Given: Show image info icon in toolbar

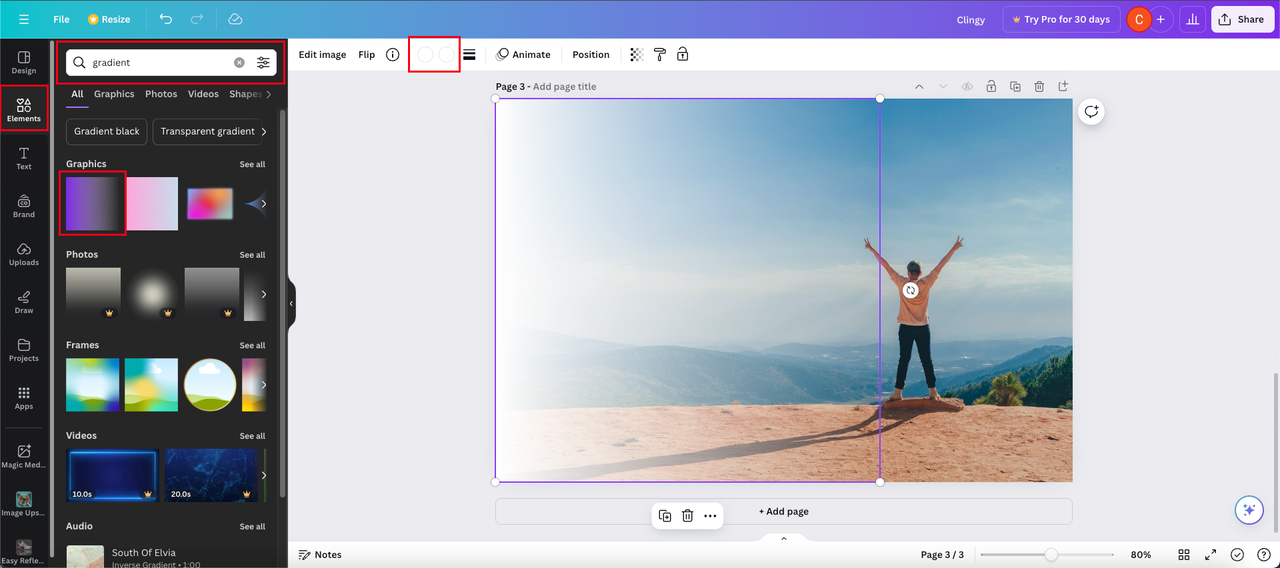Looking at the screenshot, I should pos(393,55).
